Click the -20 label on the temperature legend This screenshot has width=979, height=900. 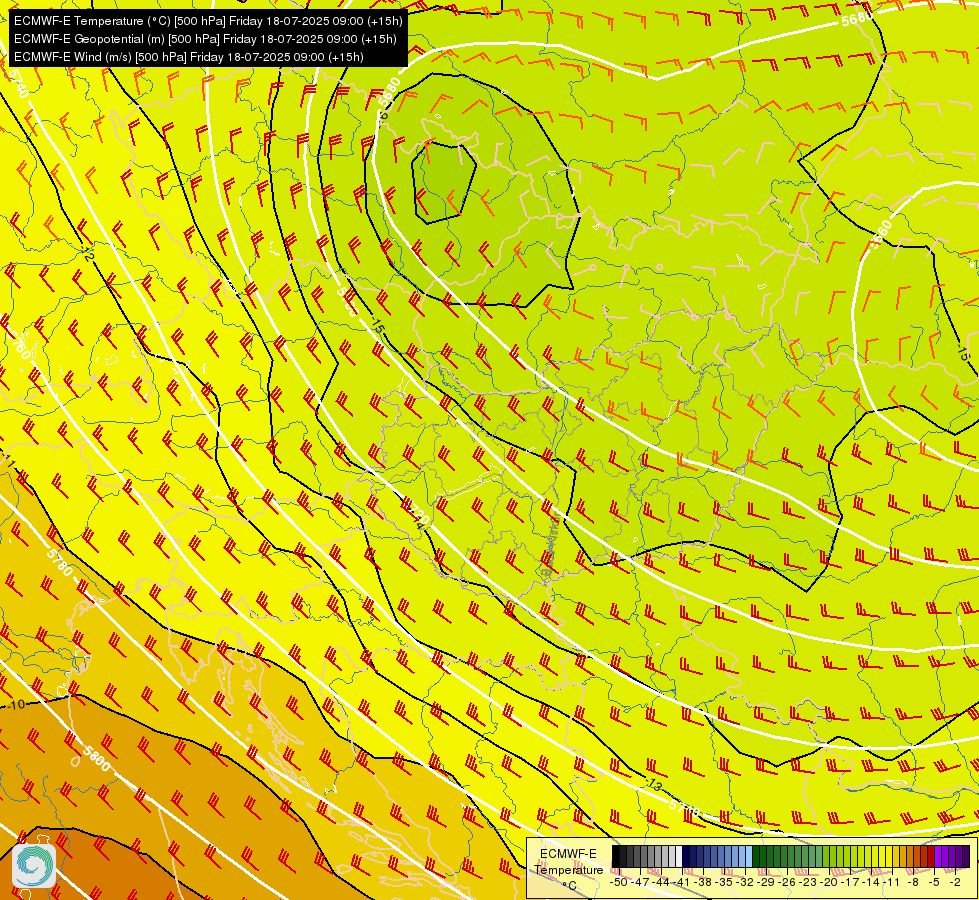point(831,882)
